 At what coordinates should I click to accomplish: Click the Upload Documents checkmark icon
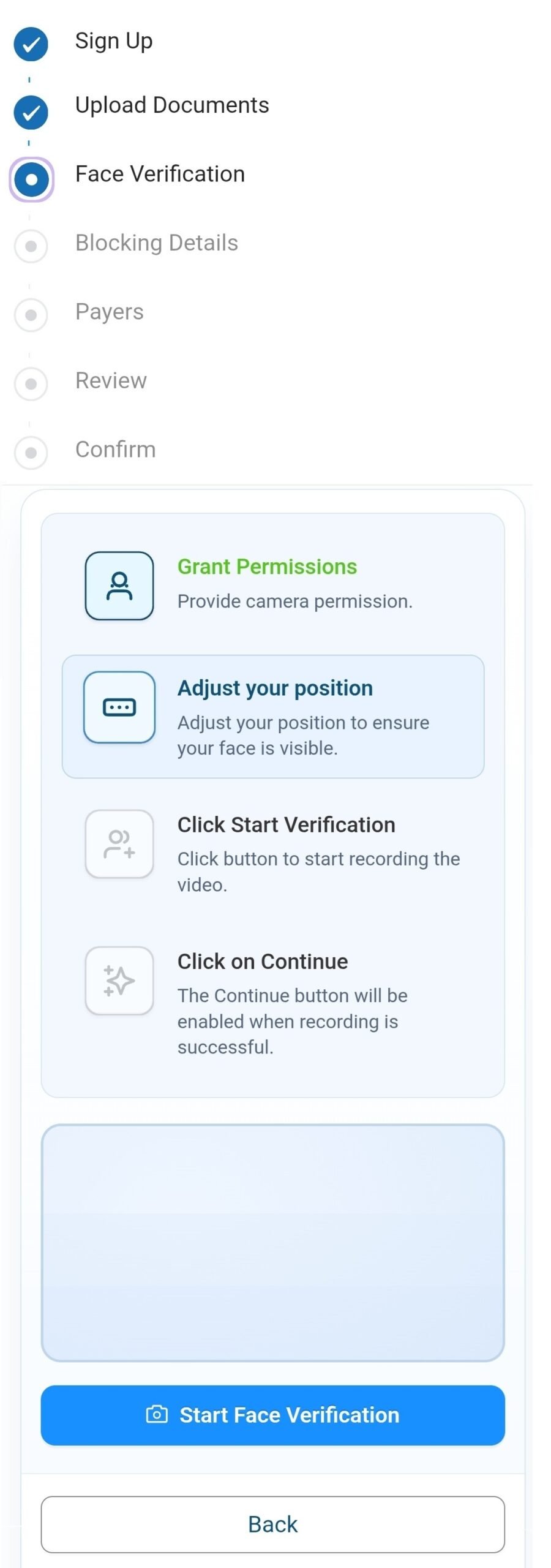[x=31, y=113]
